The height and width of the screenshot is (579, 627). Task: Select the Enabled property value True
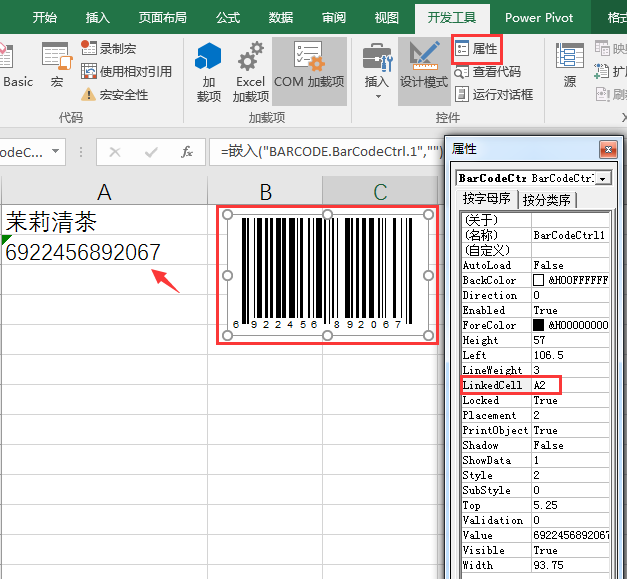pyautogui.click(x=570, y=310)
